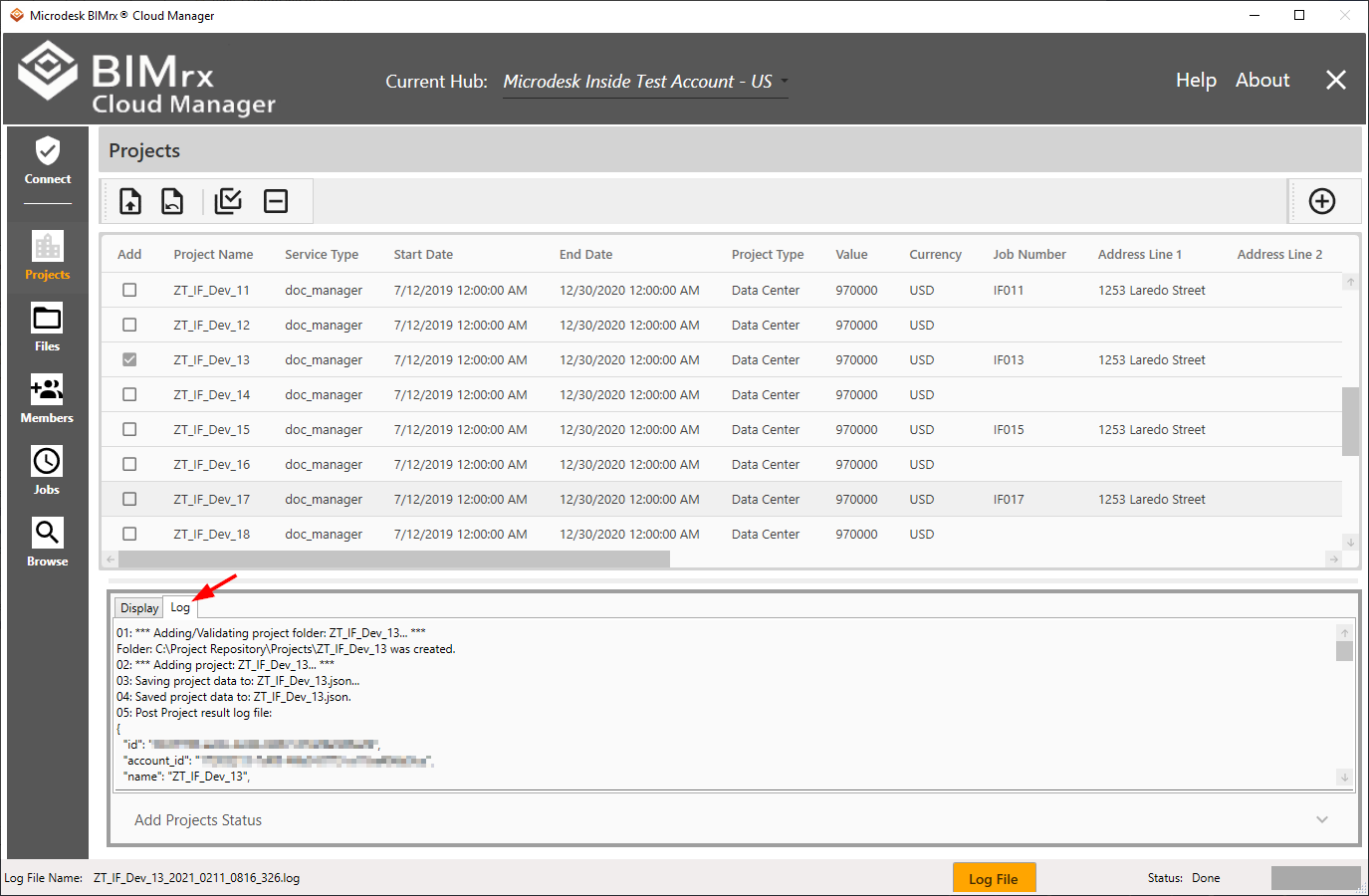
Task: Click the log panel scroll down arrow
Action: tap(1344, 778)
